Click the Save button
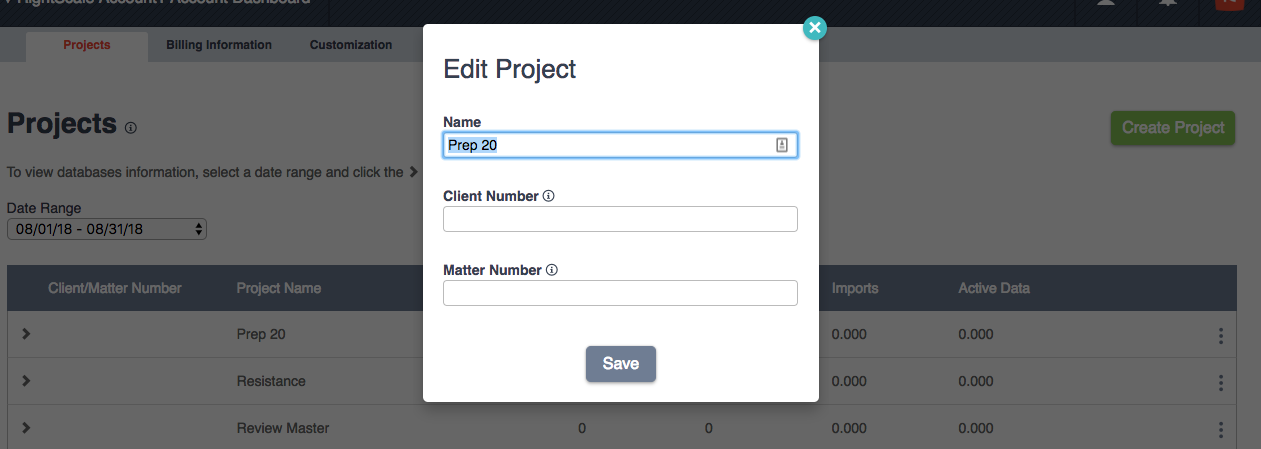This screenshot has height=449, width=1261. (x=621, y=364)
